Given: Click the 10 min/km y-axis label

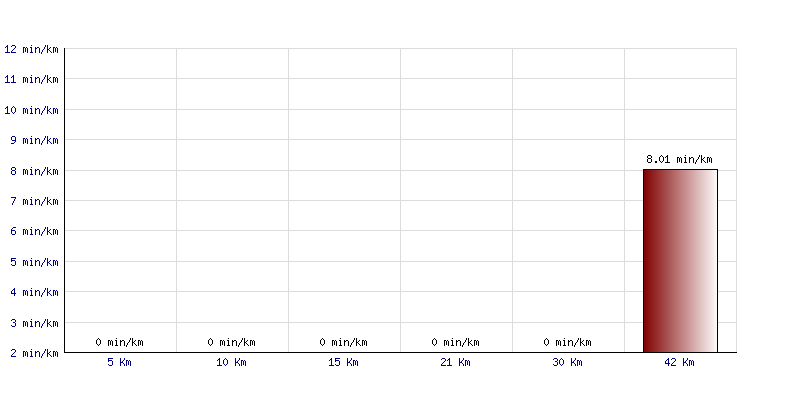Looking at the screenshot, I should pos(31,110).
